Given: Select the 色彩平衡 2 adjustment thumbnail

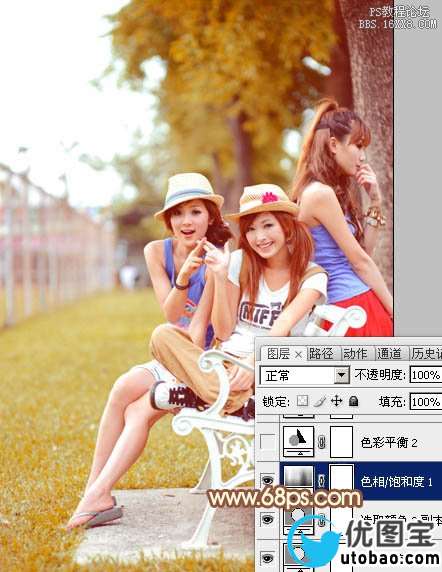Looking at the screenshot, I should pos(299,441).
